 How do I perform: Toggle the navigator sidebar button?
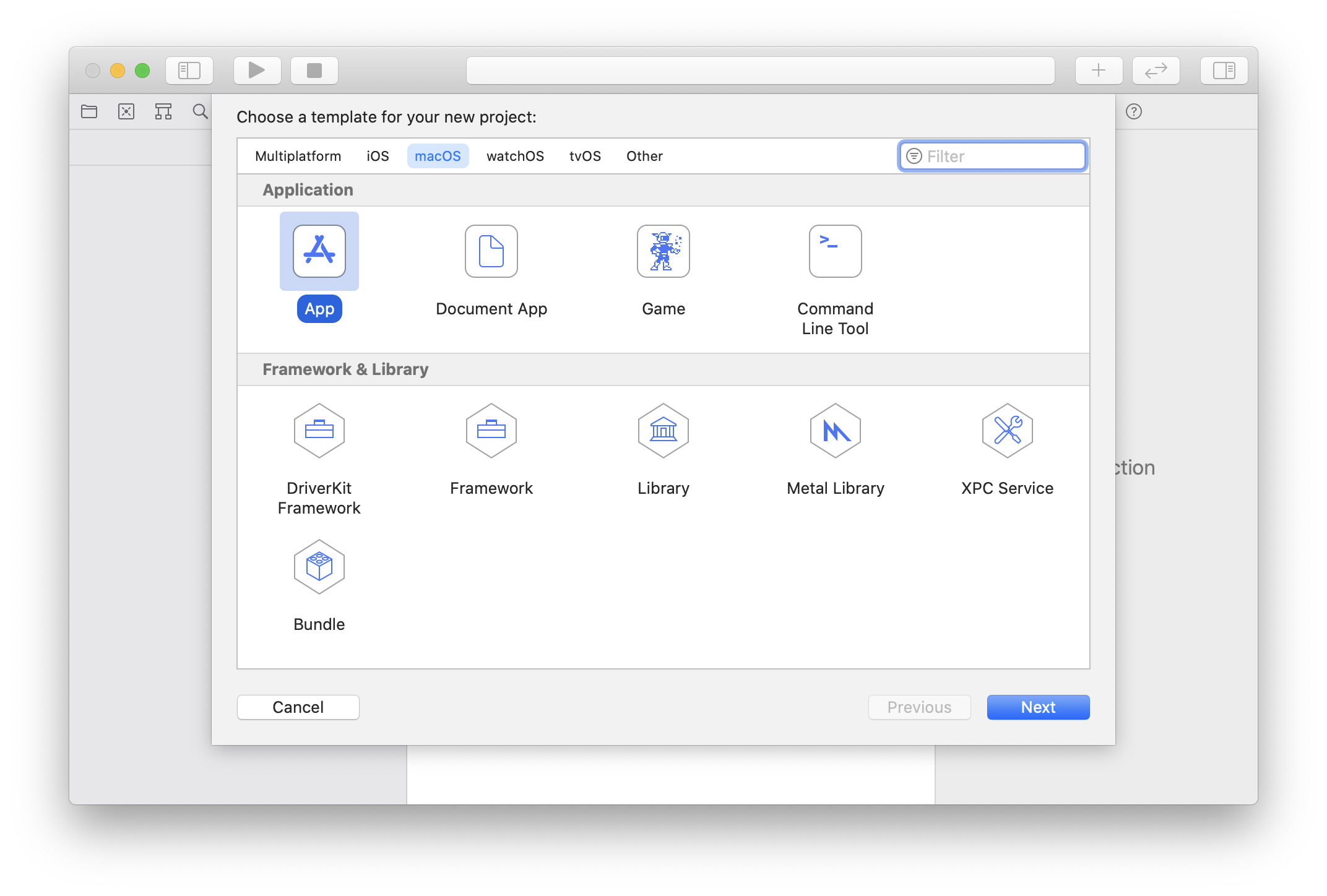point(189,71)
